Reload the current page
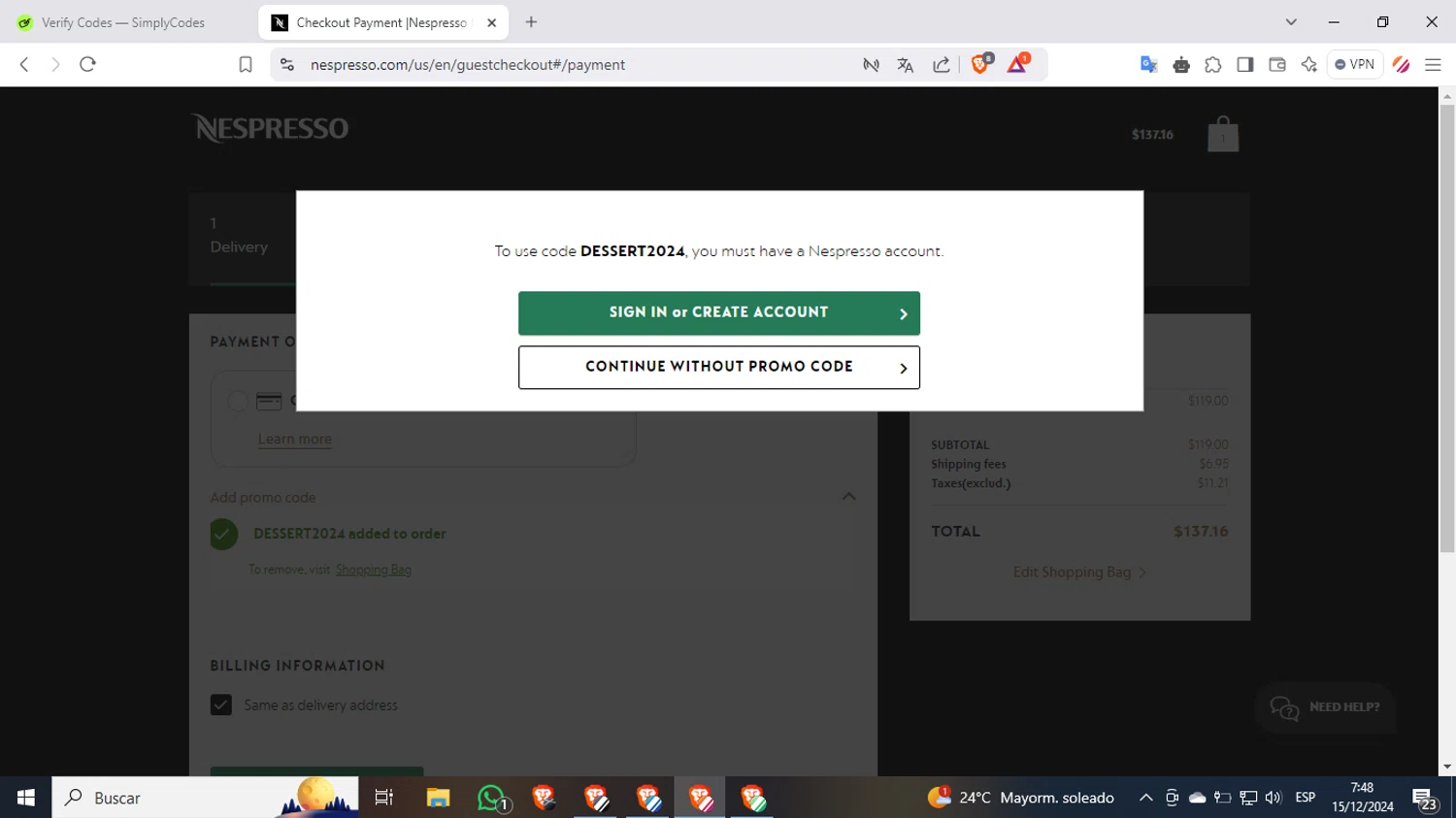1456x818 pixels. coord(87,64)
